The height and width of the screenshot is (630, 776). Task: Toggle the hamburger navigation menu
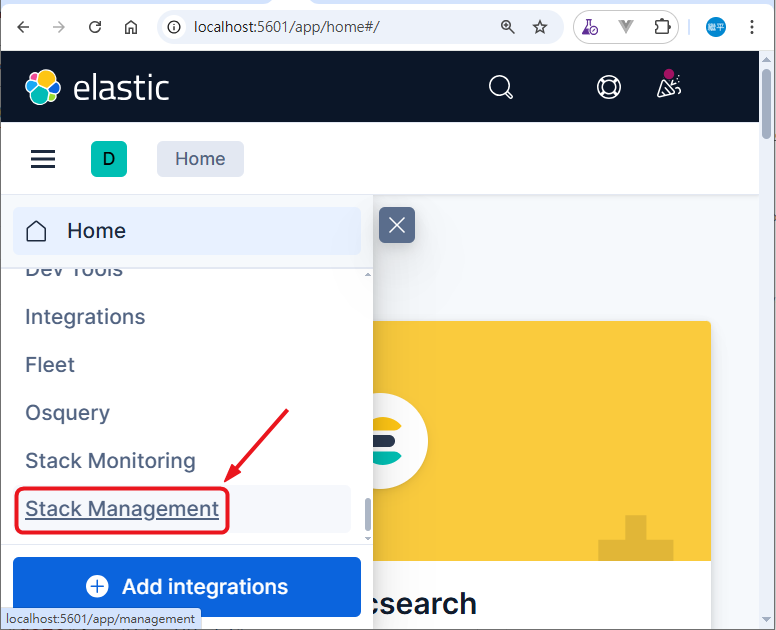[43, 159]
